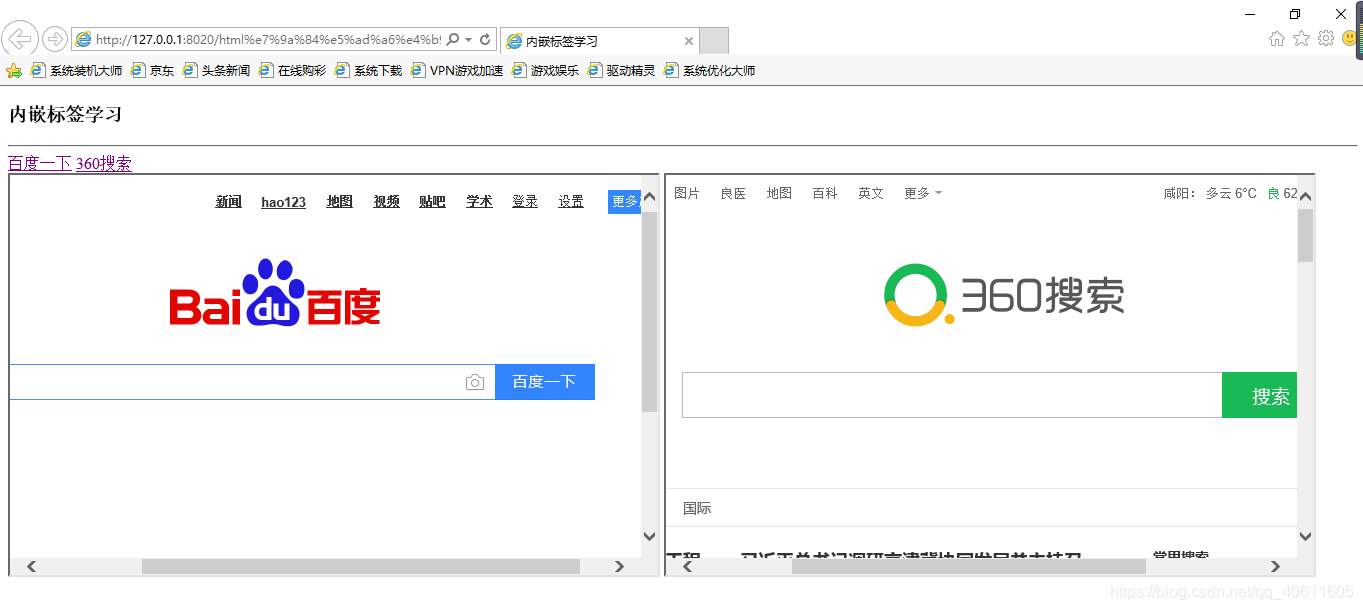
Task: Click 视频 in the Baidu frame
Action: pyautogui.click(x=387, y=202)
